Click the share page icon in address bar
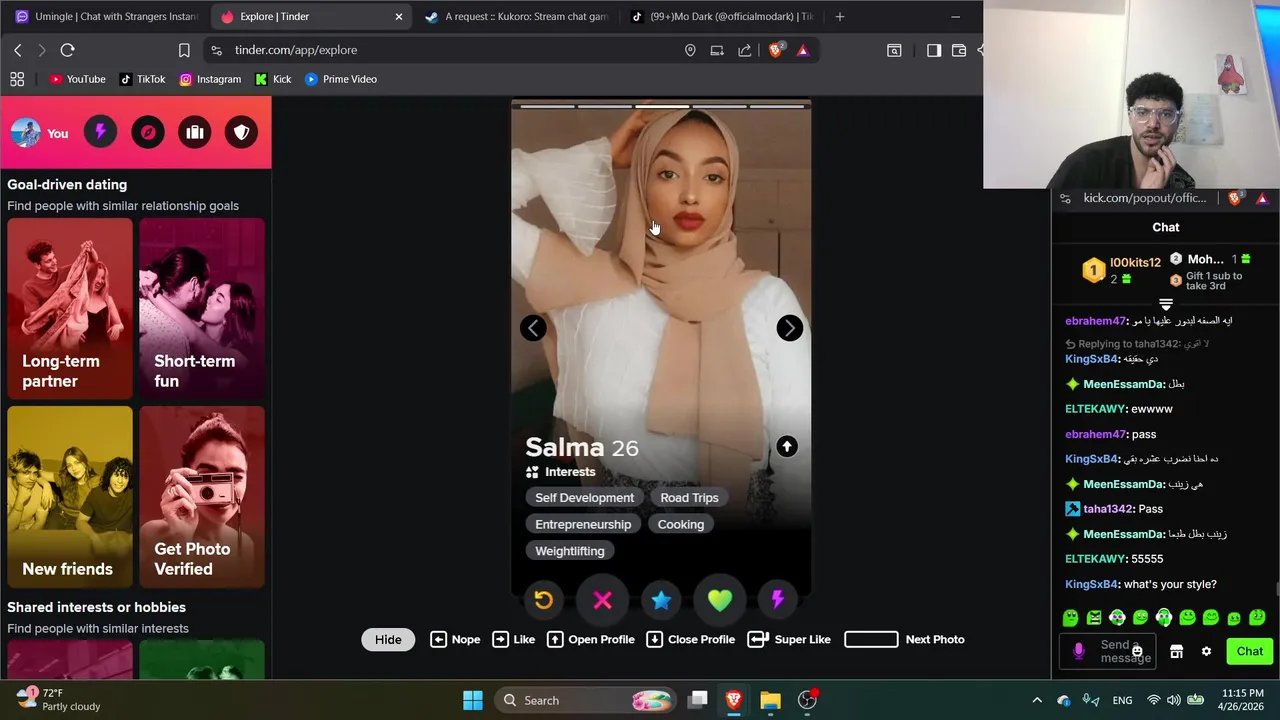1280x720 pixels. pos(745,50)
